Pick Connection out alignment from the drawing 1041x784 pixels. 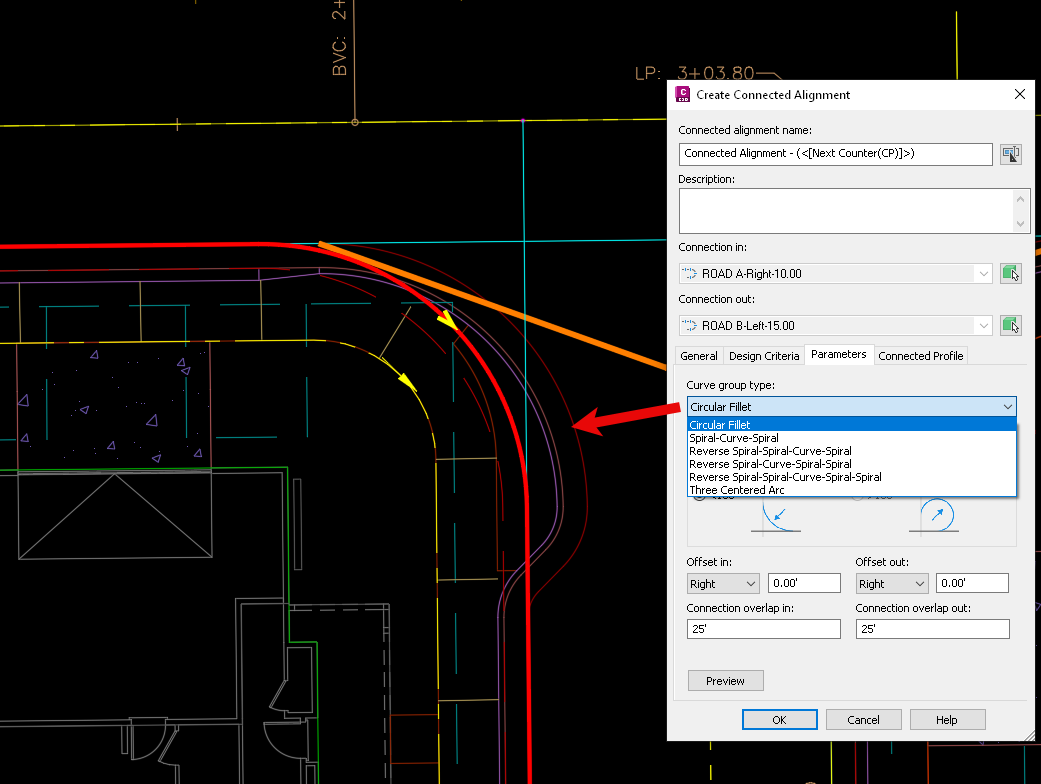coord(1010,325)
